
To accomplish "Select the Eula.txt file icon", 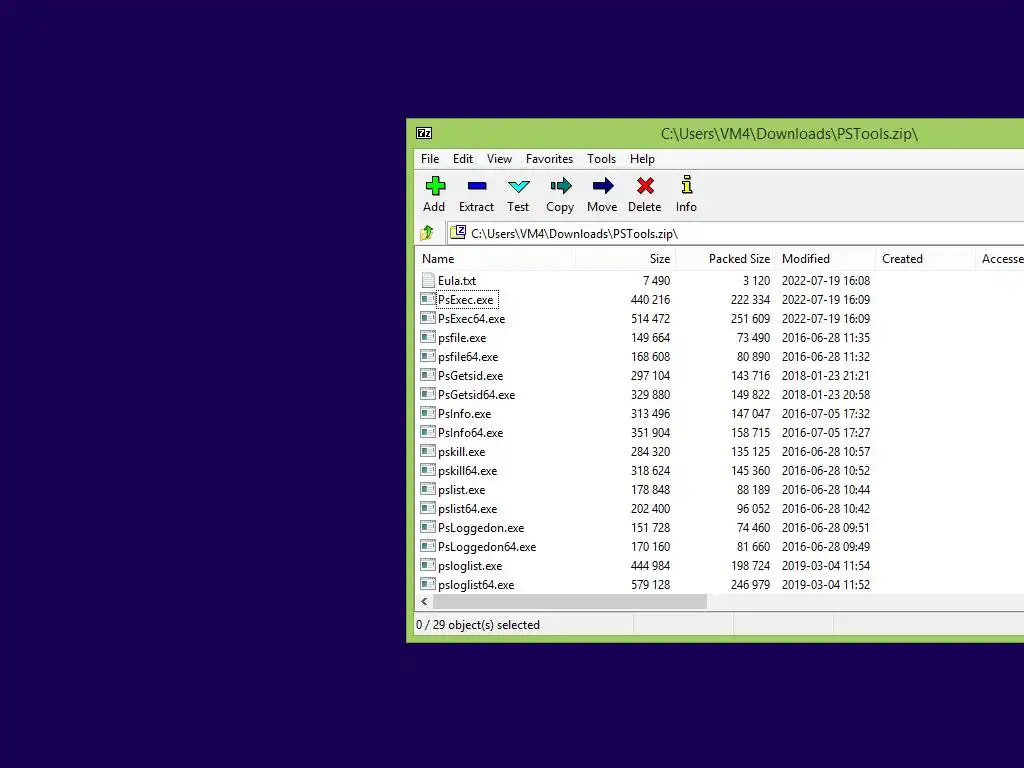I will pos(428,280).
